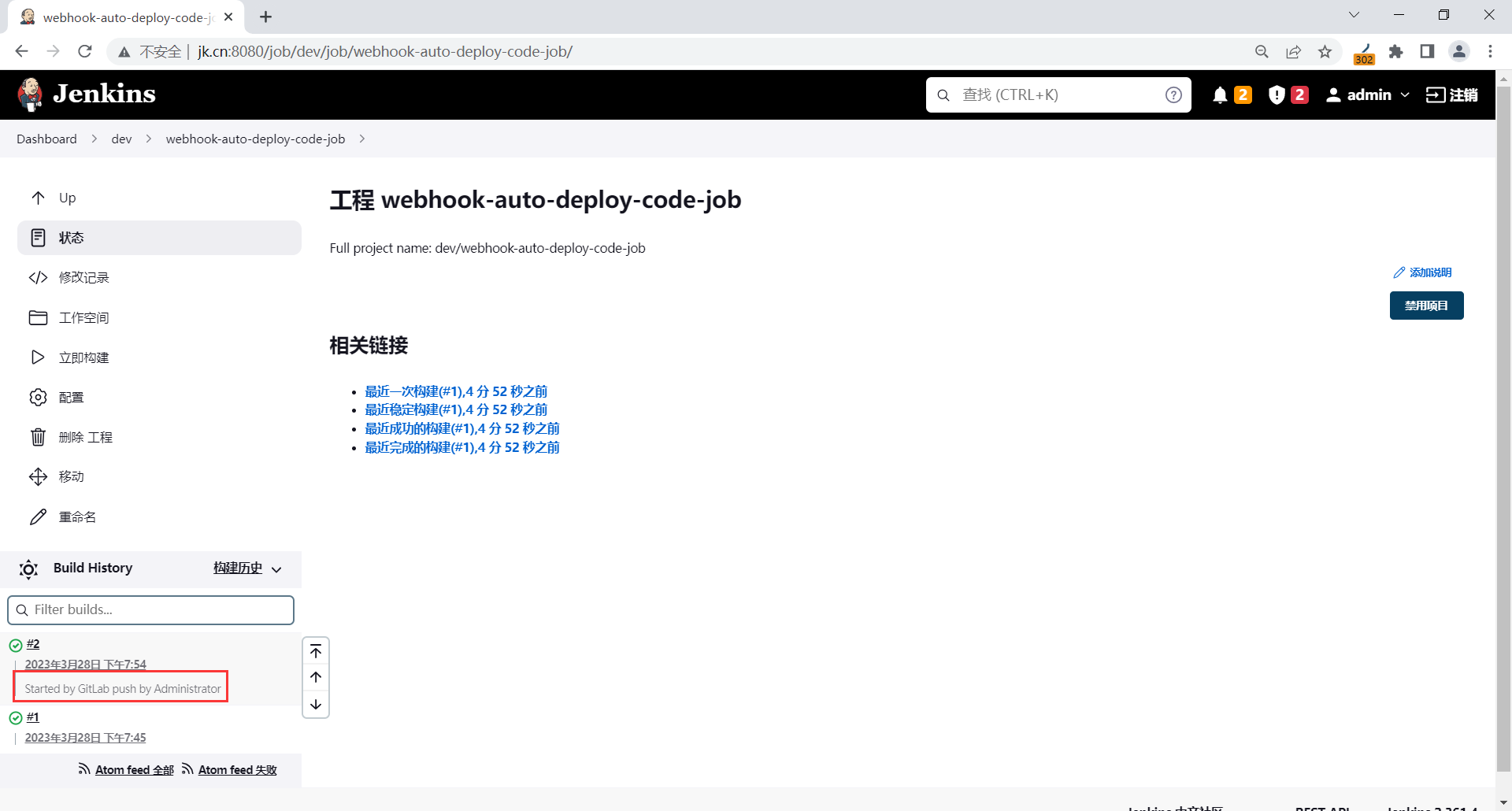Open the 最近稳定构建 link
This screenshot has width=1512, height=811.
click(455, 409)
